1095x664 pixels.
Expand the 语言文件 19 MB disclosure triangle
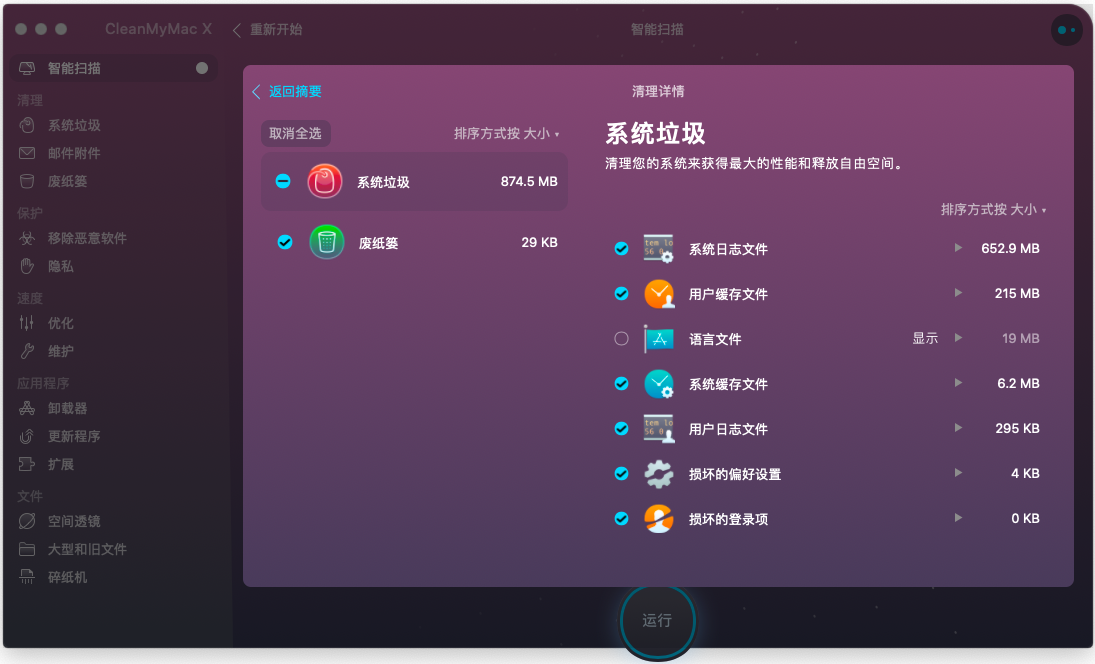(x=958, y=338)
